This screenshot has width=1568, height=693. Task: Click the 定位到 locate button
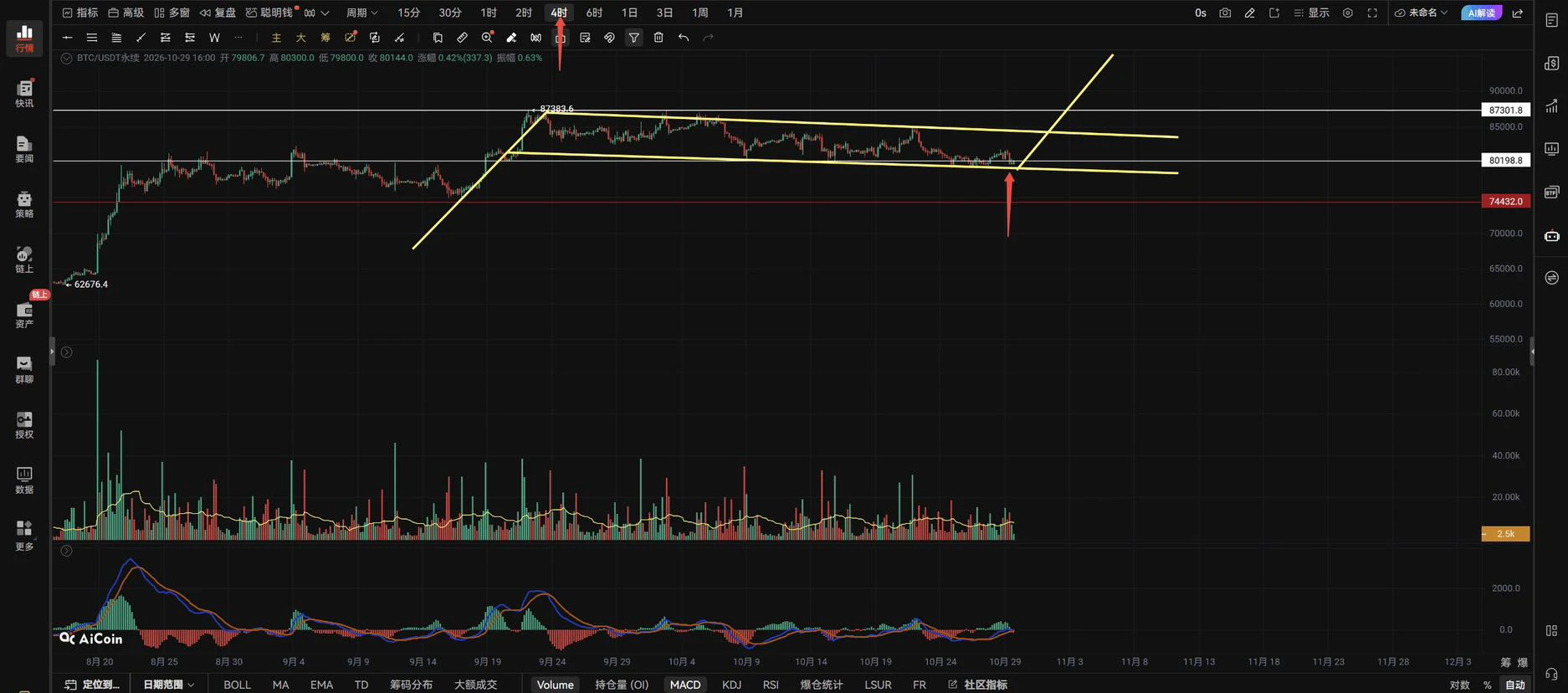click(x=93, y=685)
